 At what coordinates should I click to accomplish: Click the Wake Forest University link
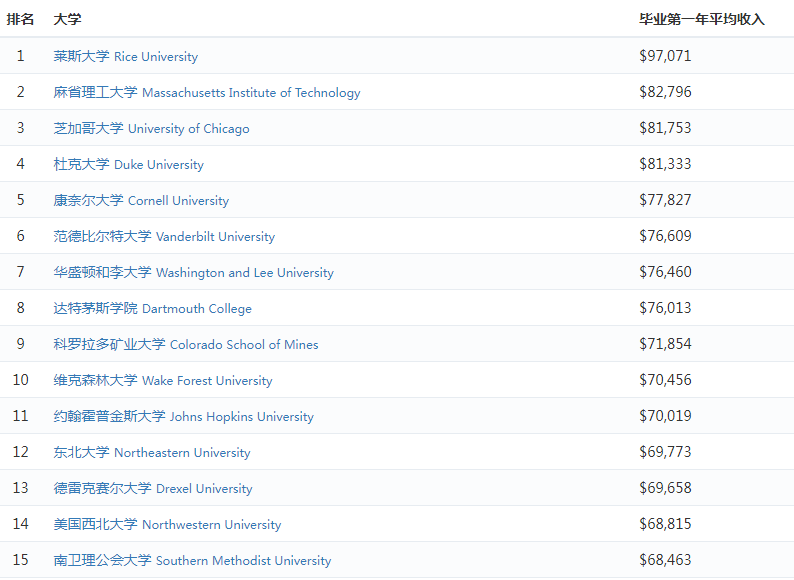coord(163,381)
